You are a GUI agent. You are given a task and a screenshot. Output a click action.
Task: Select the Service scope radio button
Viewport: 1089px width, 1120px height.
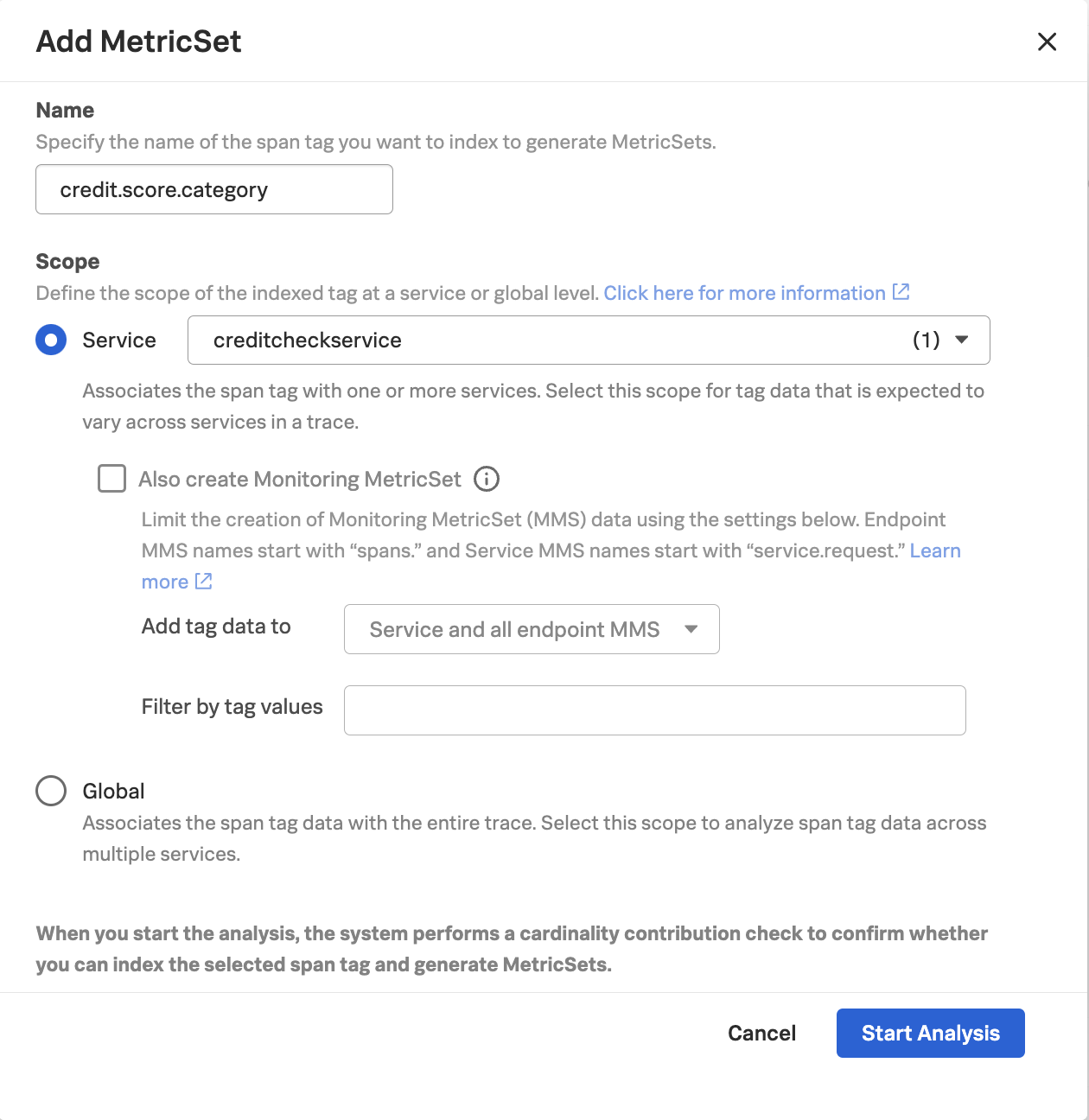tap(51, 340)
